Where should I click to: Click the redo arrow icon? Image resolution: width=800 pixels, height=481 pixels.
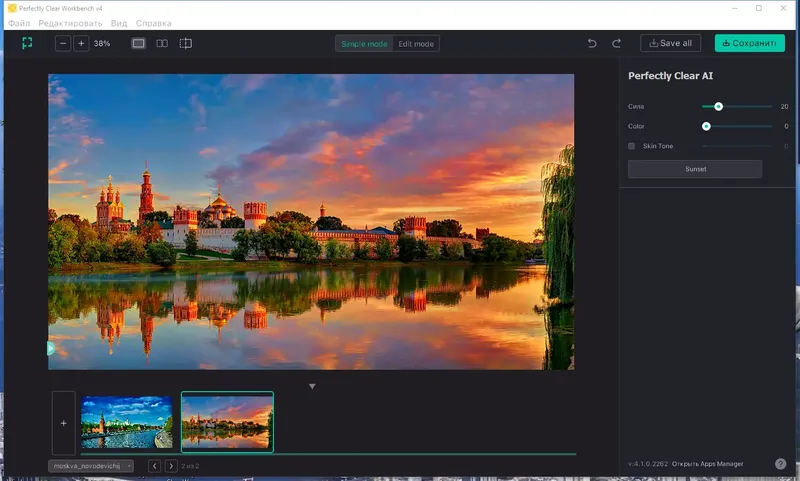[x=617, y=44]
